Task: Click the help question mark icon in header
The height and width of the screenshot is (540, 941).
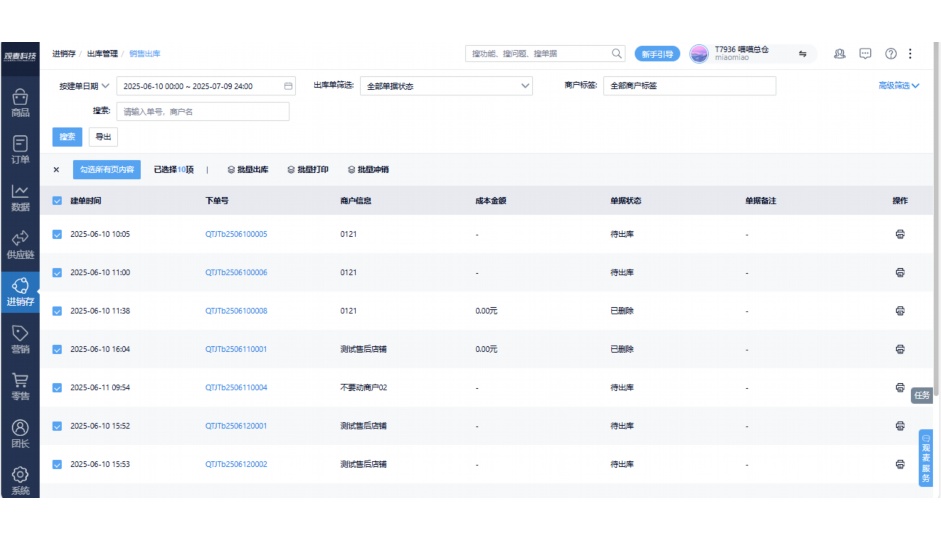Action: tap(890, 54)
